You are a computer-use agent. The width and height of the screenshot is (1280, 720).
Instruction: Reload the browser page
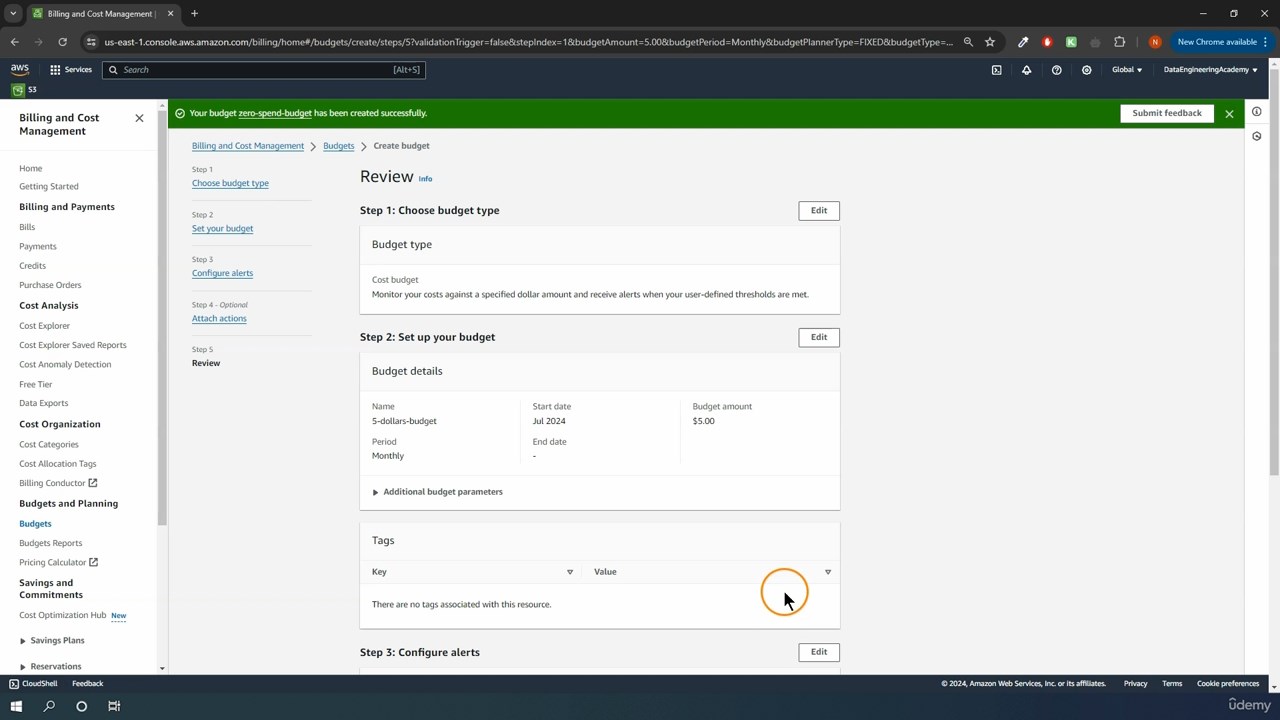[62, 42]
